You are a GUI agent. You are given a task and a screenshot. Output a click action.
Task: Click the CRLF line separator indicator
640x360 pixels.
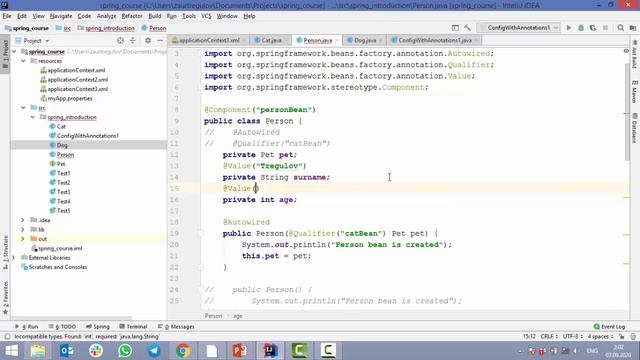click(549, 336)
